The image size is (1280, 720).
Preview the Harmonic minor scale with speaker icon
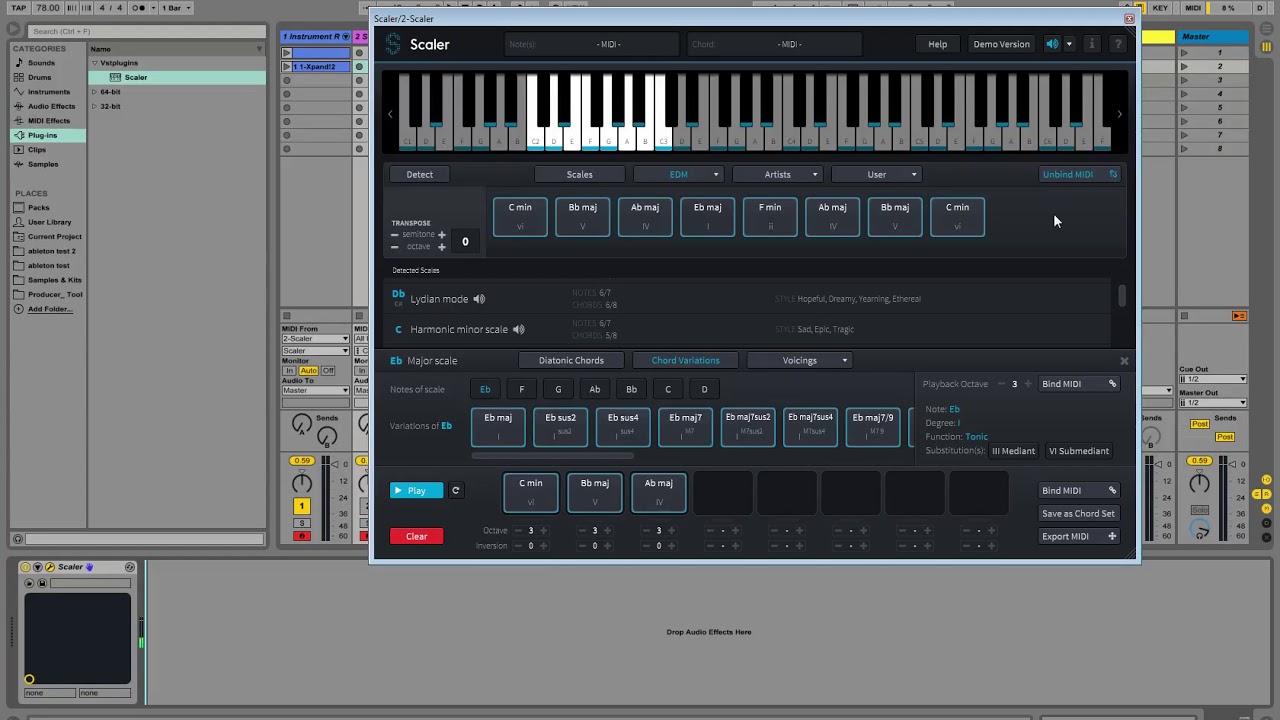(x=518, y=329)
